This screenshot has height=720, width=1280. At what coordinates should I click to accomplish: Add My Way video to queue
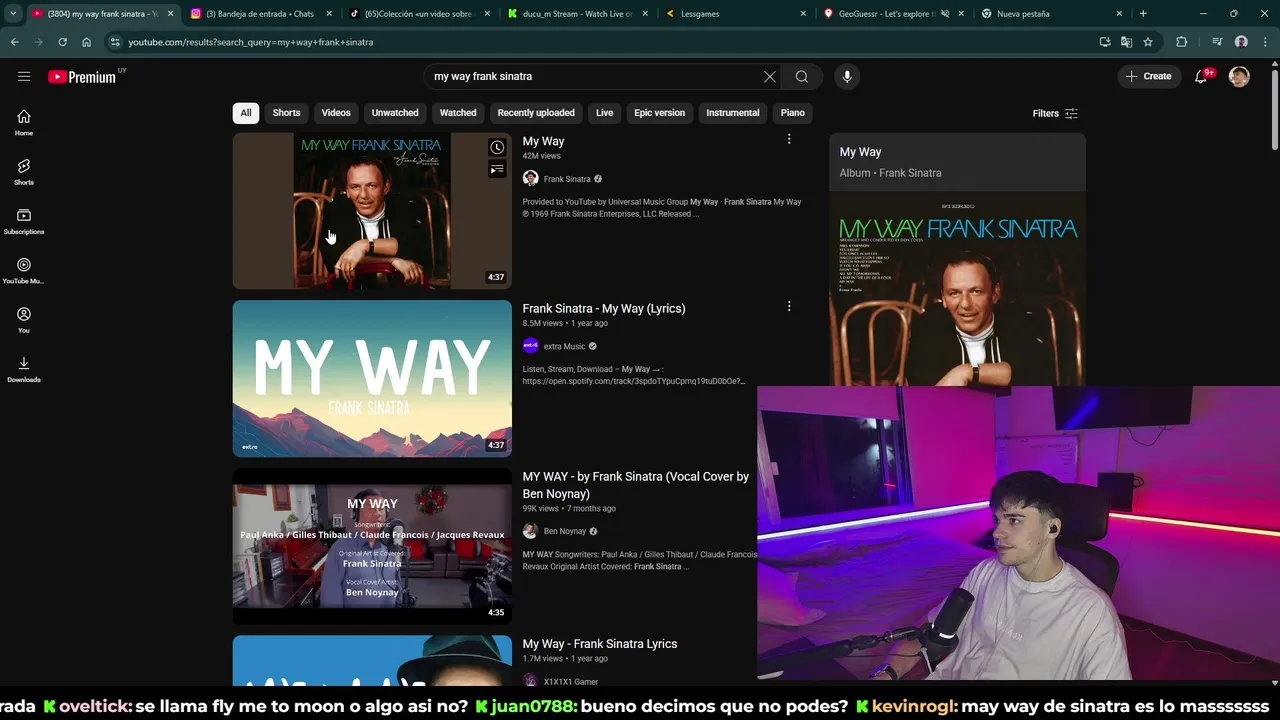(497, 169)
